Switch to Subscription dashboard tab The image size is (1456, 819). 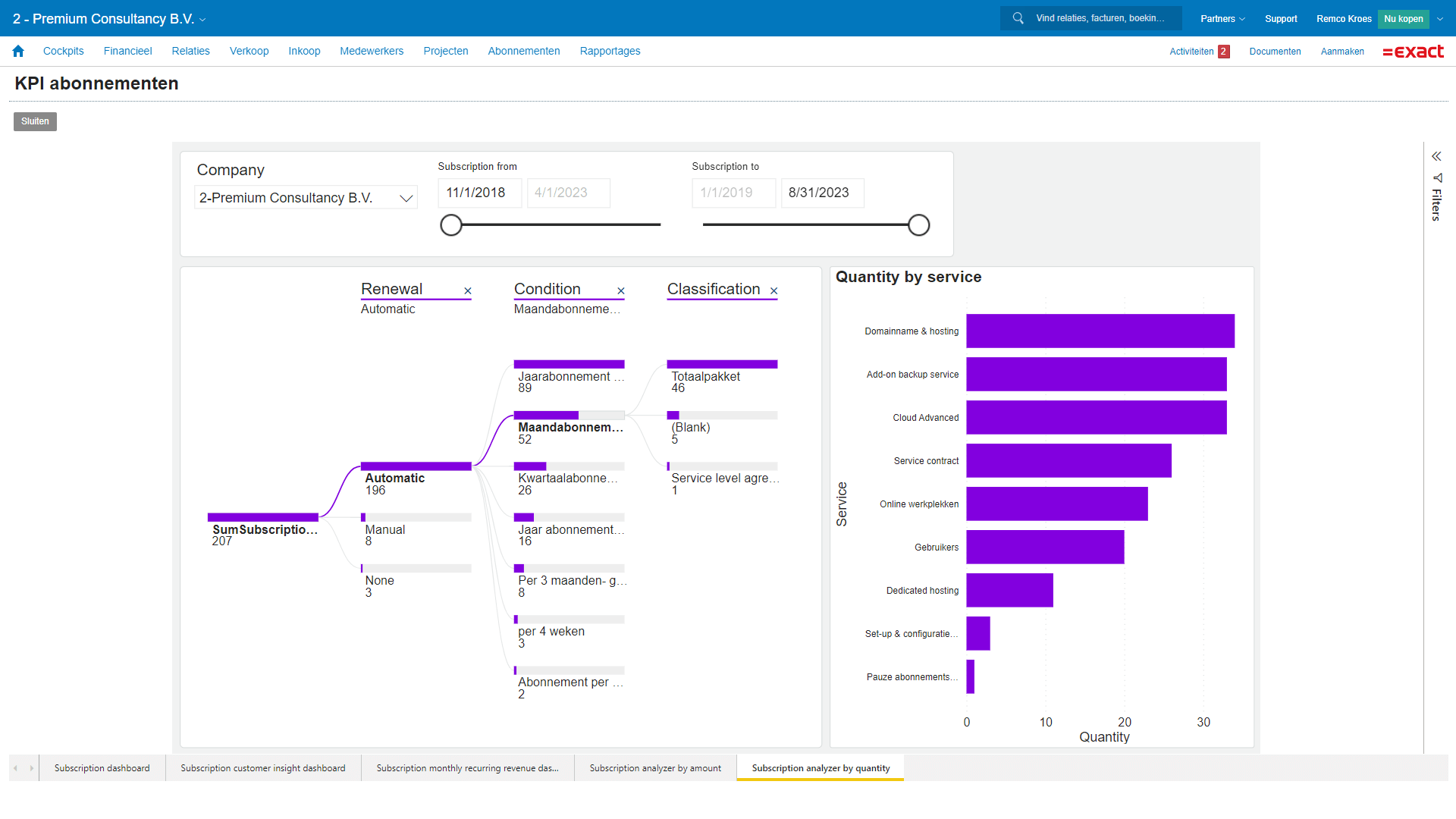pyautogui.click(x=102, y=768)
